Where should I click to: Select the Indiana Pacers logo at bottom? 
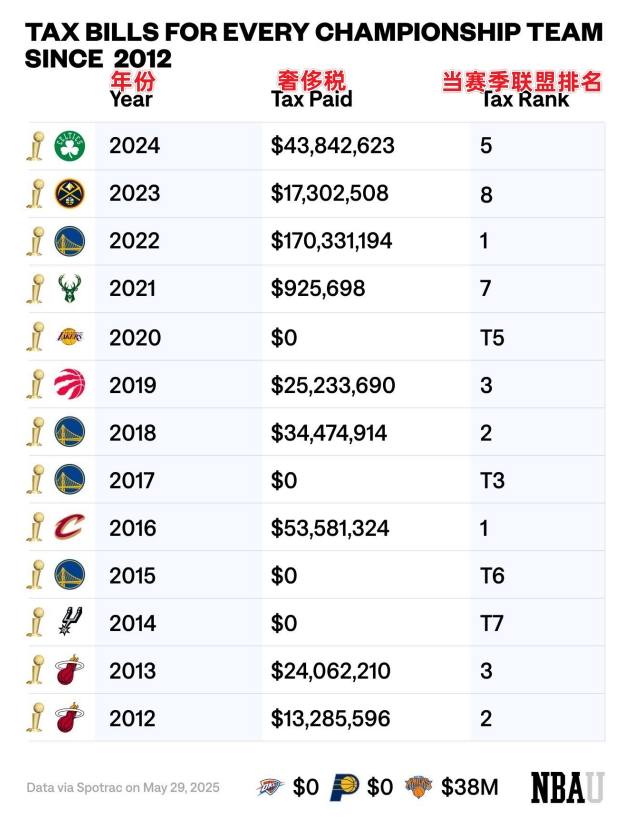(x=344, y=787)
